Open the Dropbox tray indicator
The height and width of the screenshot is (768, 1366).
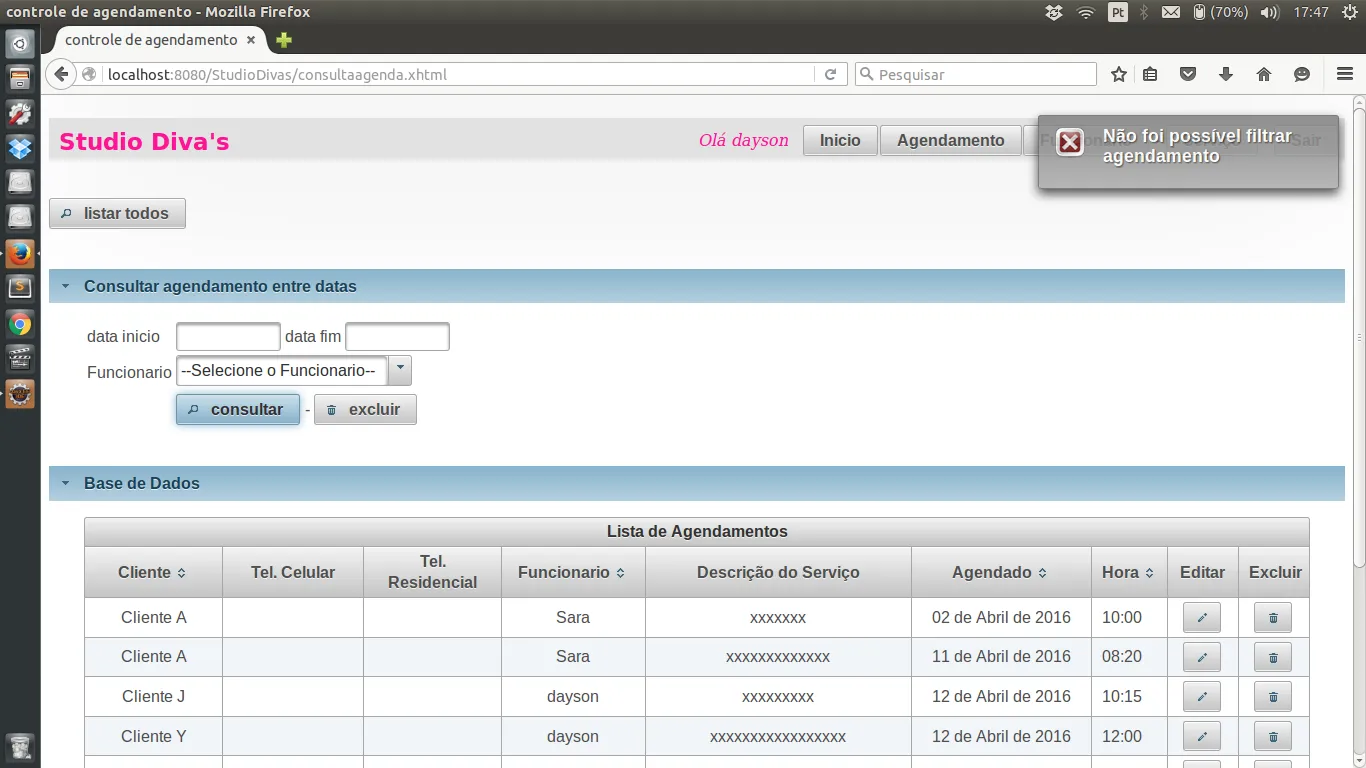[x=1053, y=12]
